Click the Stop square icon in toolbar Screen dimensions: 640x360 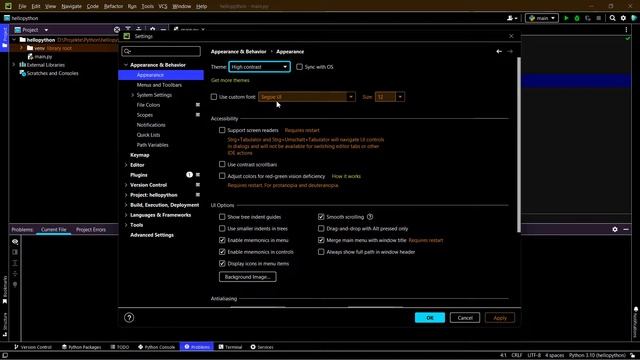[x=598, y=18]
